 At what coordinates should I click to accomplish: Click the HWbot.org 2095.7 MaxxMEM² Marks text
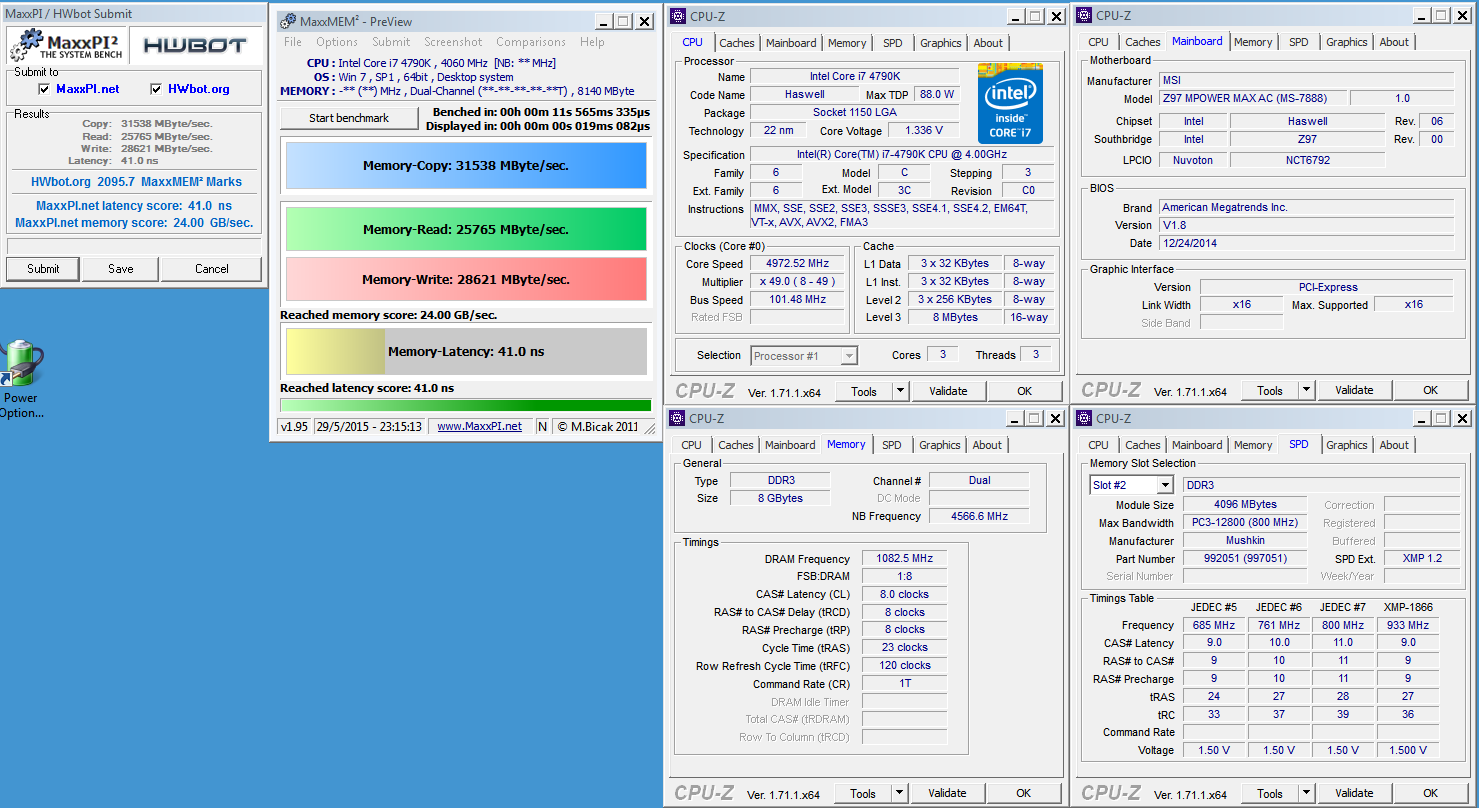pos(136,182)
